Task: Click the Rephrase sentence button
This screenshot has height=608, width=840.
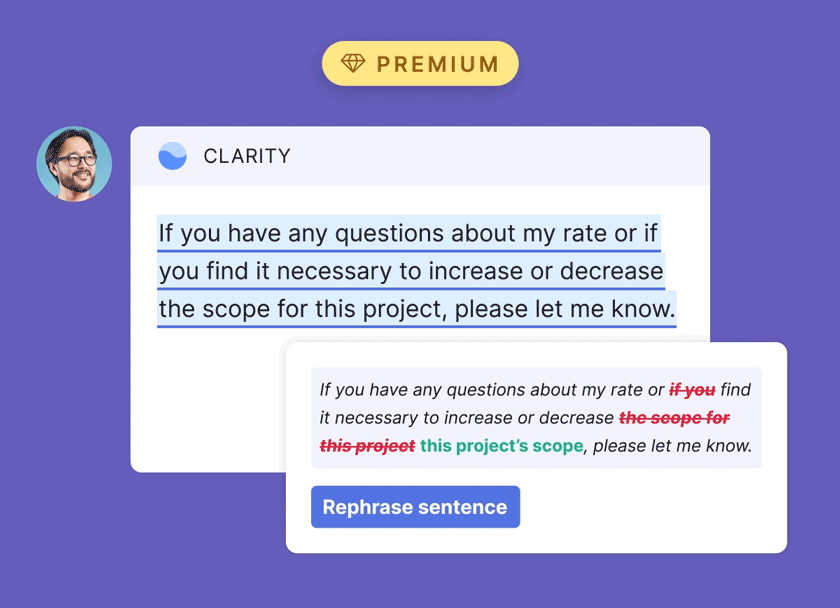Action: tap(415, 507)
